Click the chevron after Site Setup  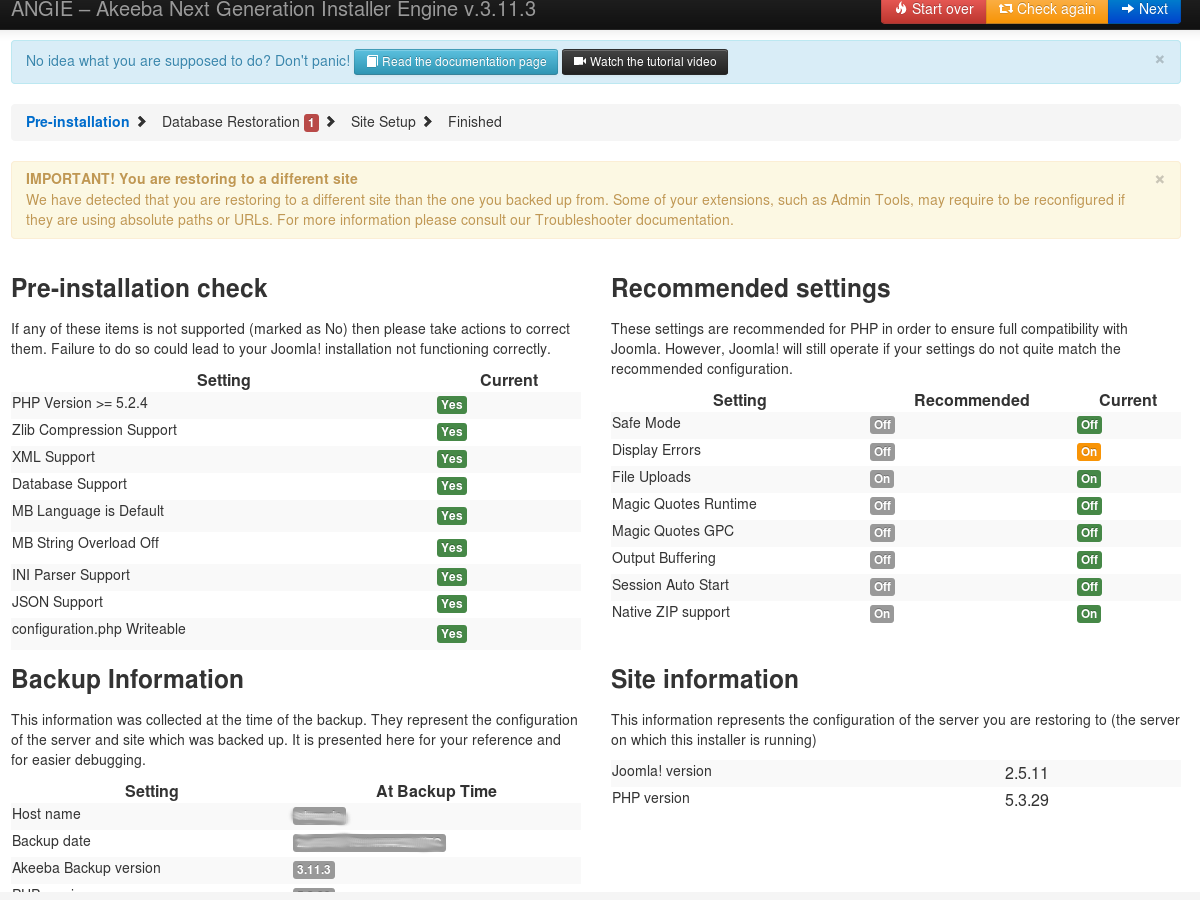(428, 122)
